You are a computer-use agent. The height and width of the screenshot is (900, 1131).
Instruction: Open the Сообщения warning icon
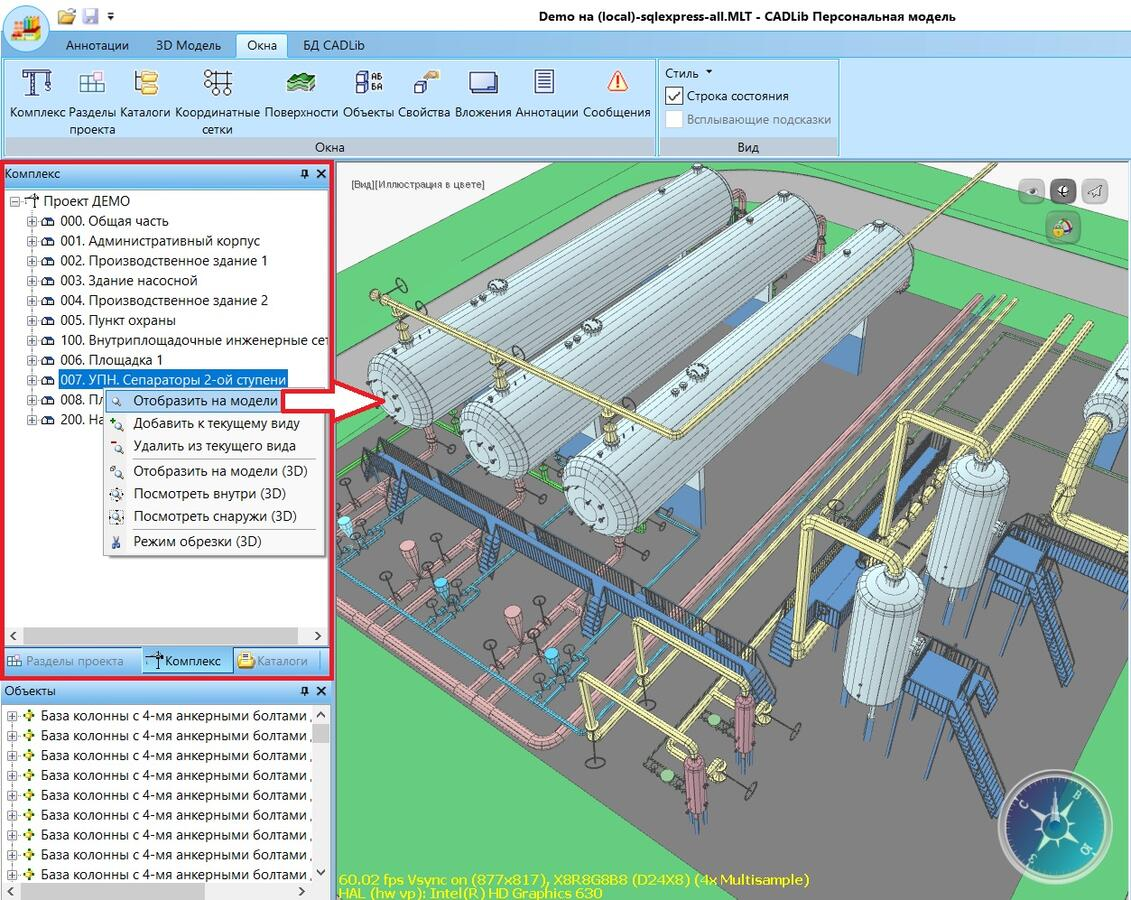coord(617,84)
